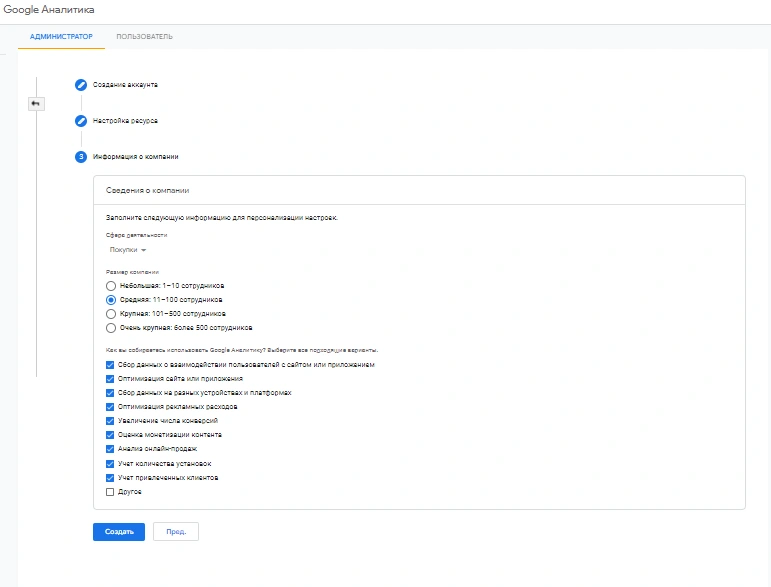Uncheck Анализ онлайн-продаж checkbox
The width and height of the screenshot is (771, 587).
click(x=110, y=450)
